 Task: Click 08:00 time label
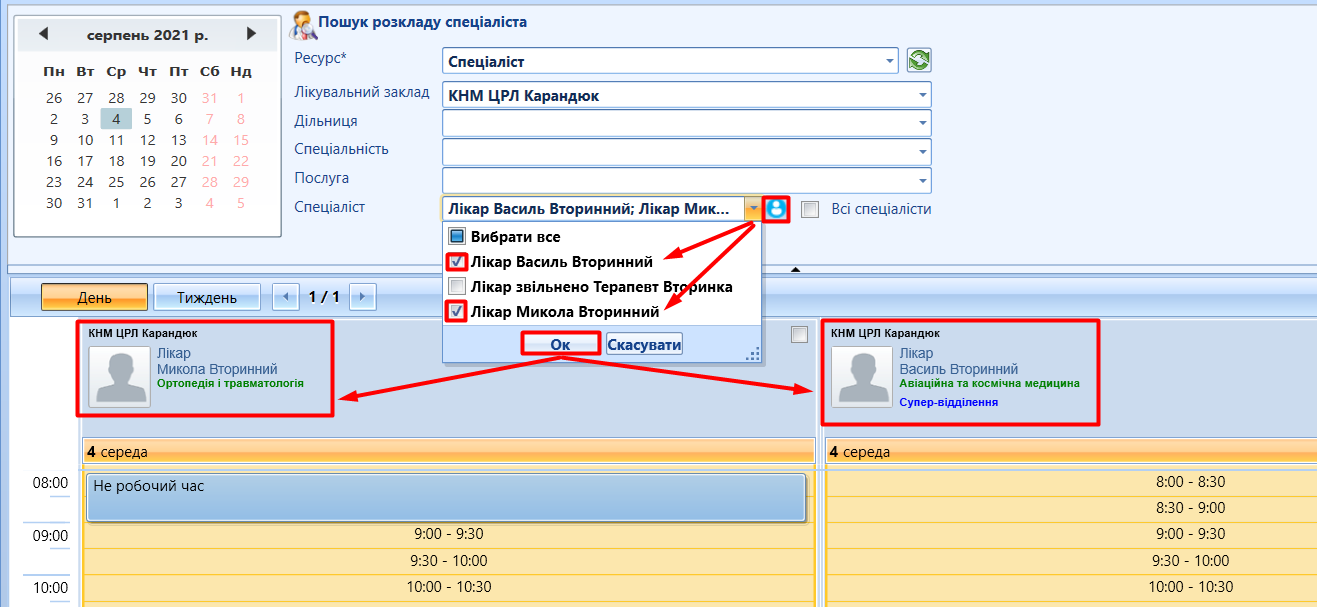point(50,483)
